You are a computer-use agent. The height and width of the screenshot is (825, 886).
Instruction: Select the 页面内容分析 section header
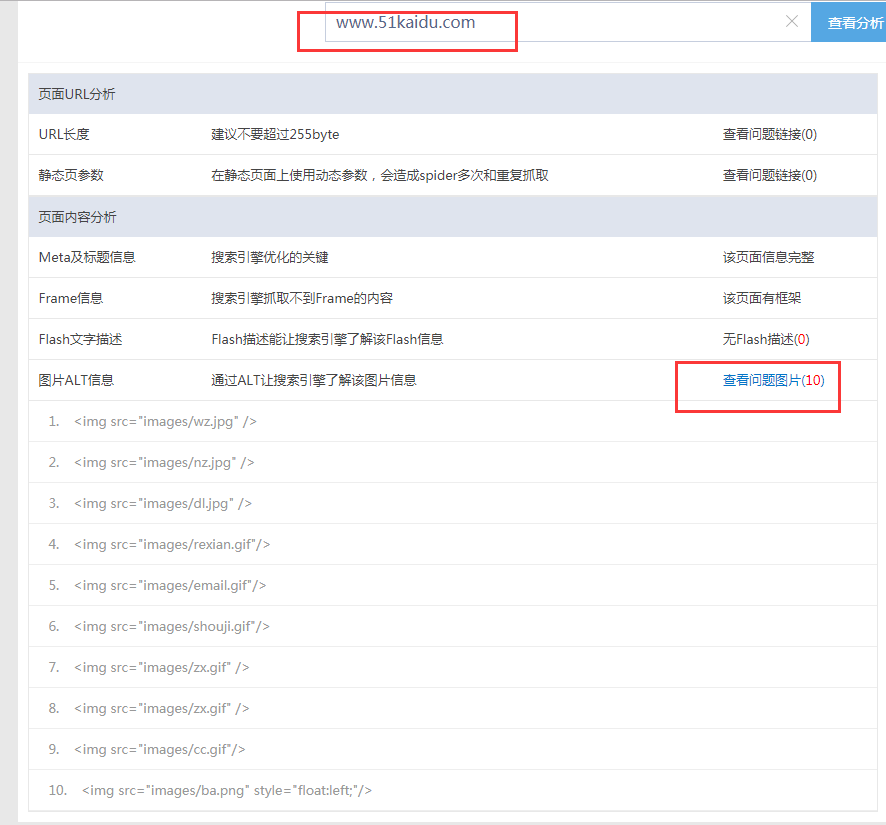pos(68,216)
